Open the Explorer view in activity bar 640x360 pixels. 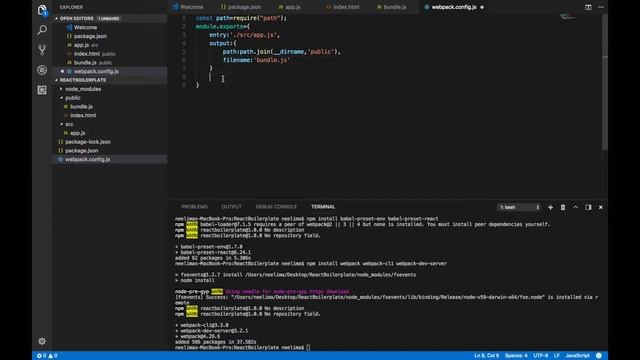coord(42,10)
